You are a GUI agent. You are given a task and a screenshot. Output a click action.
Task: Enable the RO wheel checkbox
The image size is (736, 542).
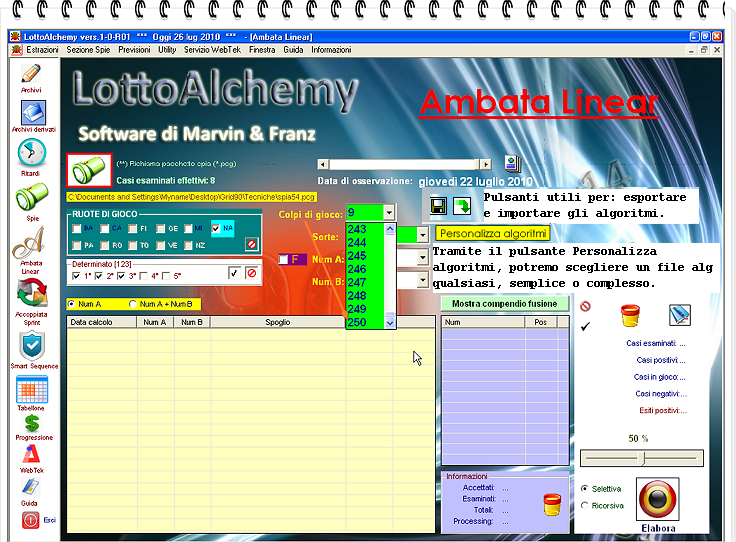click(105, 245)
